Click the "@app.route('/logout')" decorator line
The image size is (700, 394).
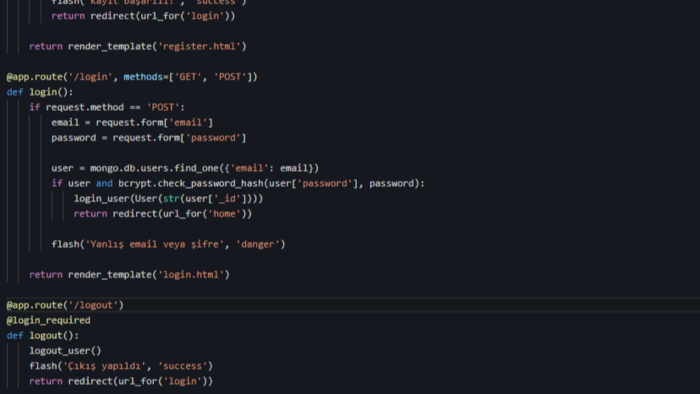tap(65, 305)
